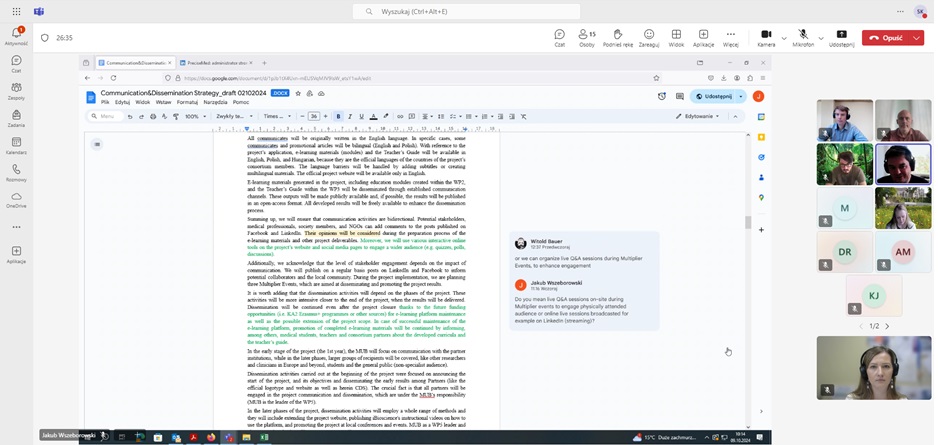Image resolution: width=938 pixels, height=445 pixels.
Task: Open the dropdown arrow beside Opuść
Action: tap(916, 38)
